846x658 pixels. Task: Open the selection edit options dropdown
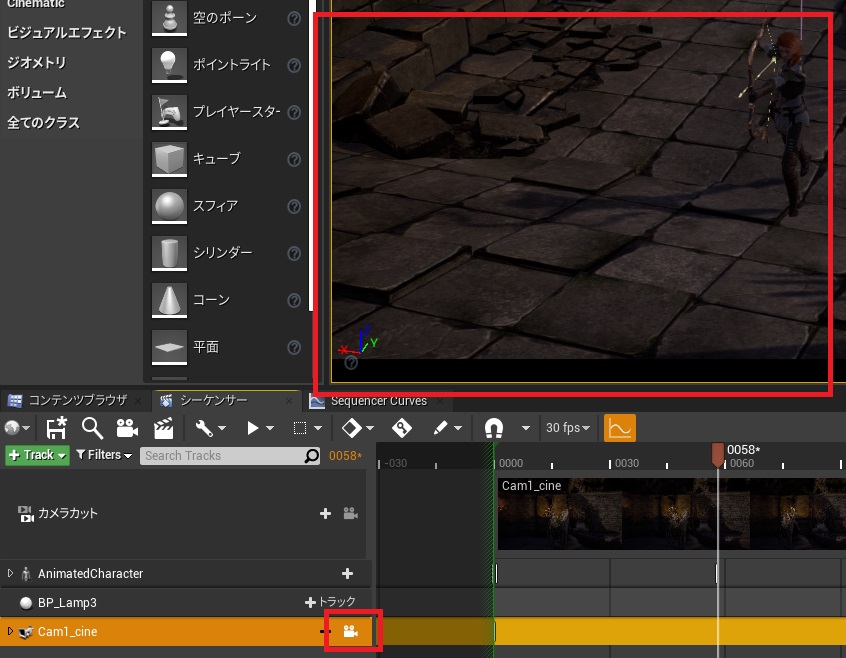pyautogui.click(x=307, y=428)
